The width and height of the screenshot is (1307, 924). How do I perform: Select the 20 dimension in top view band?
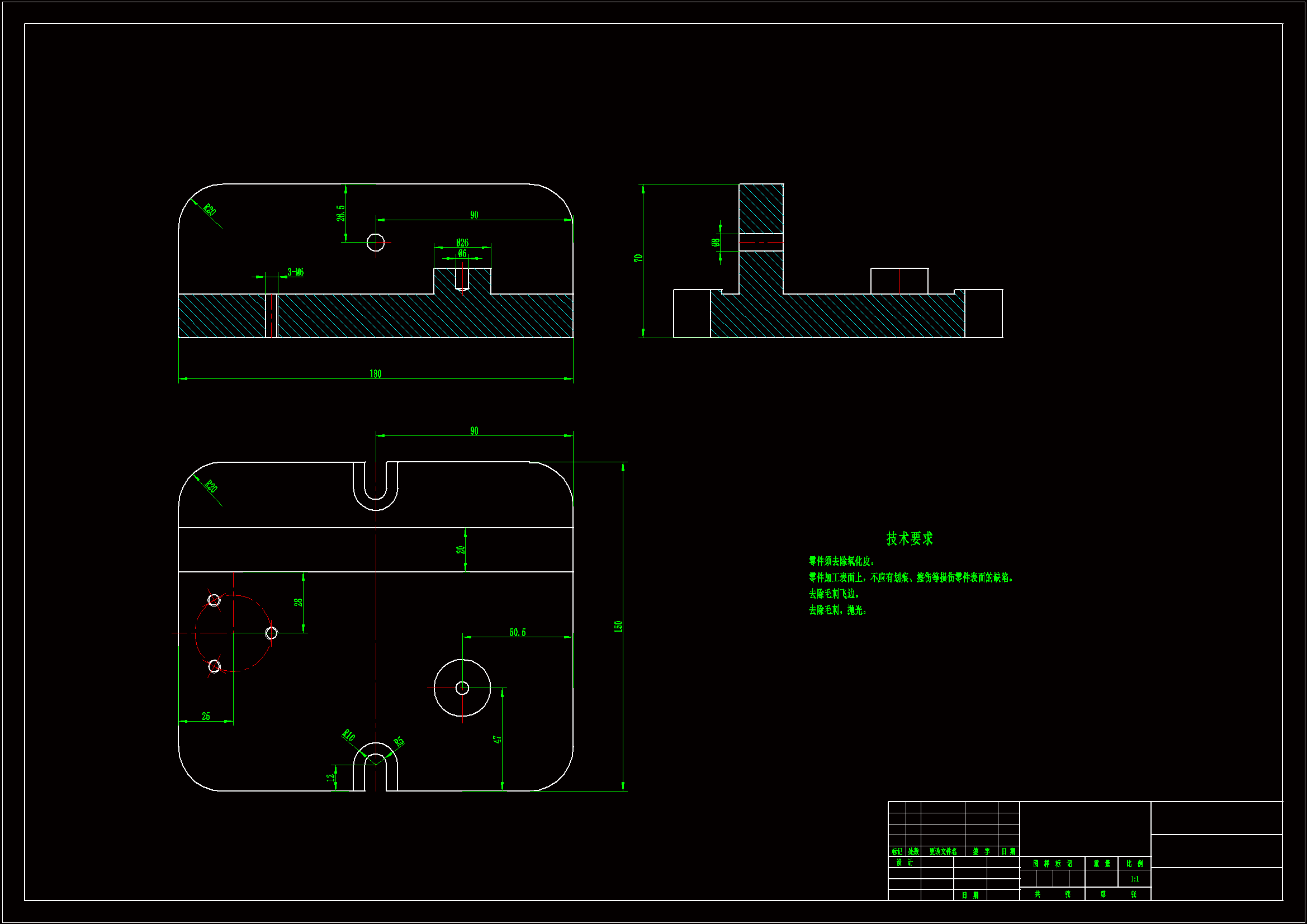click(x=460, y=550)
